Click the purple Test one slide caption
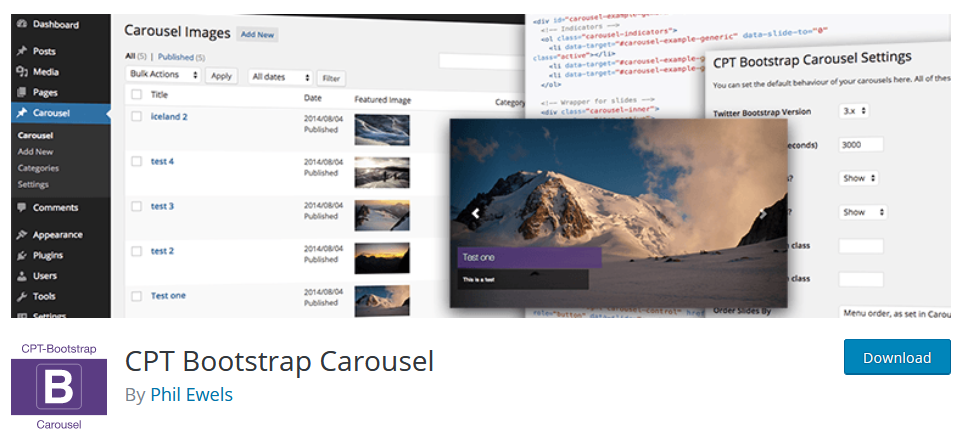The image size is (978, 441). pos(530,258)
